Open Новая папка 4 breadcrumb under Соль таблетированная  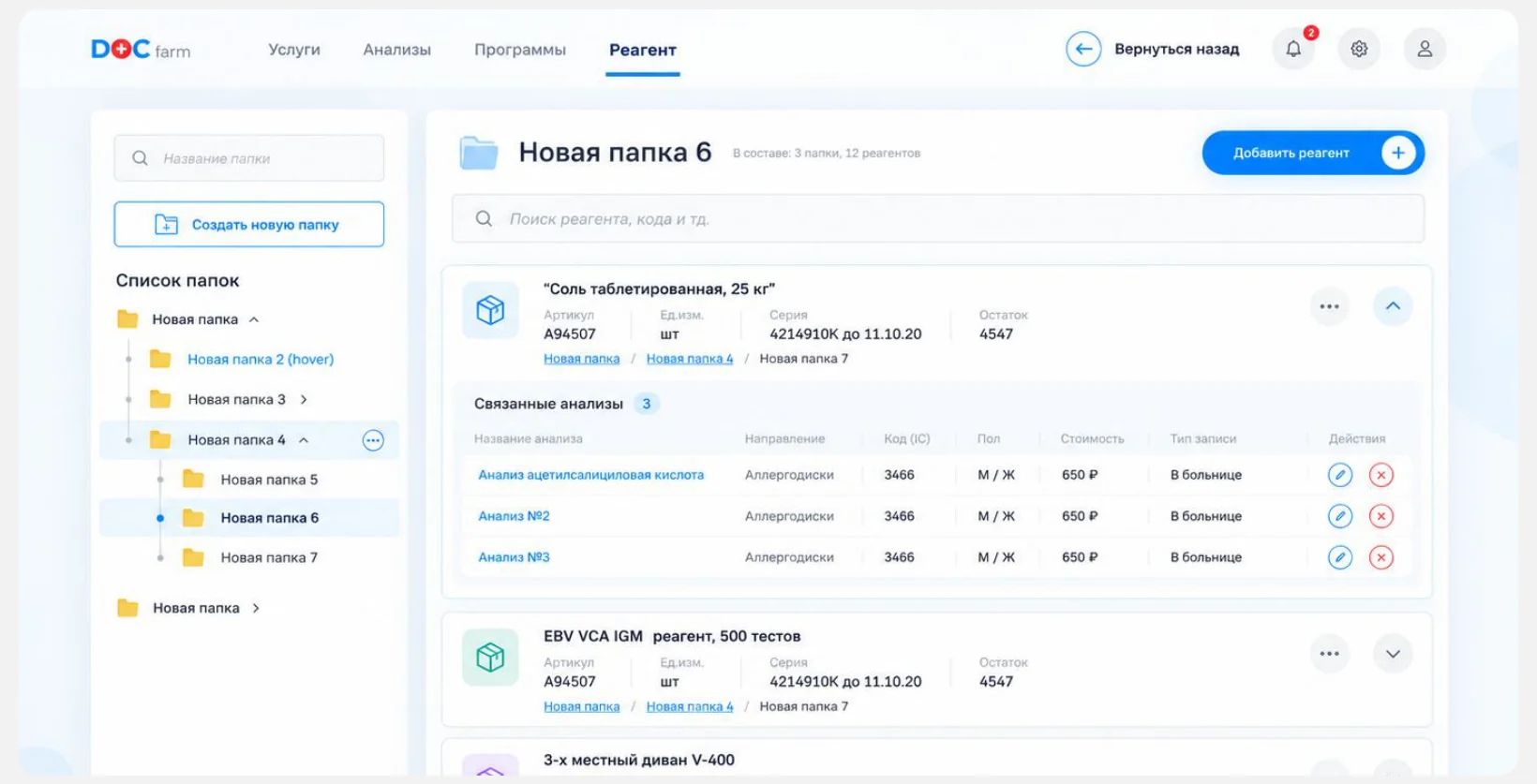[x=690, y=359]
